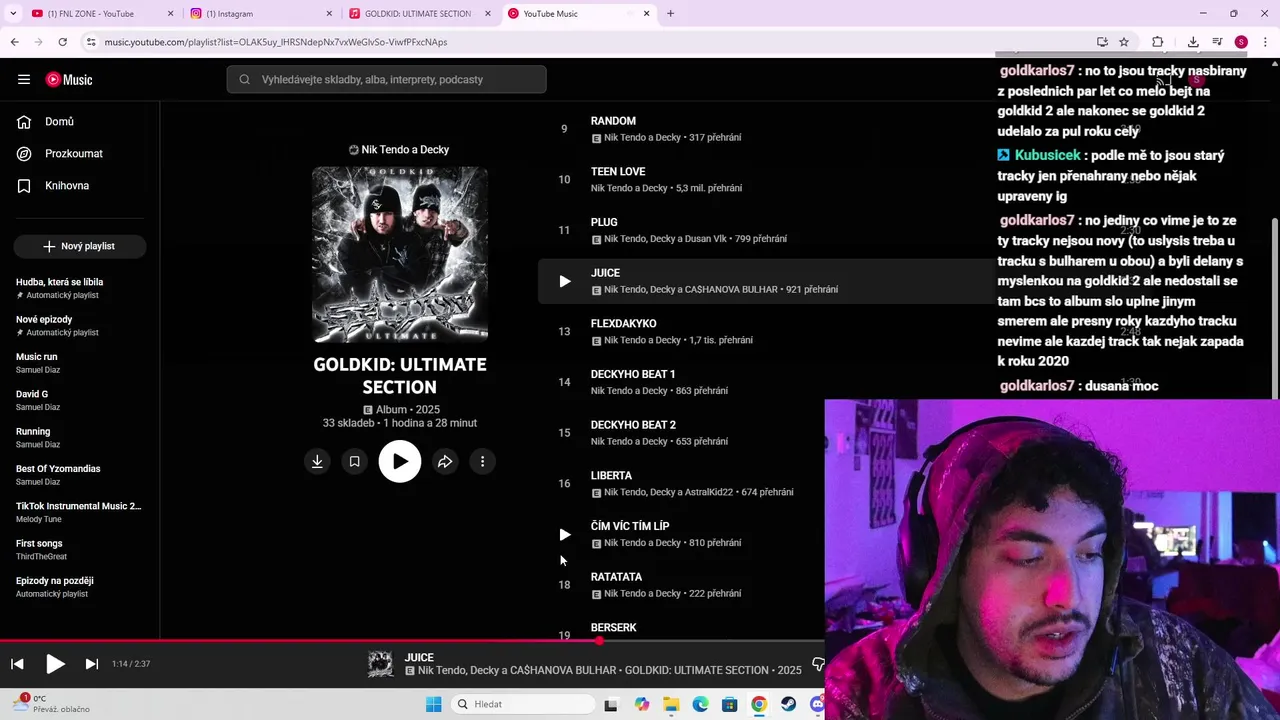This screenshot has width=1280, height=720.
Task: Focus the music search field
Action: click(x=386, y=79)
